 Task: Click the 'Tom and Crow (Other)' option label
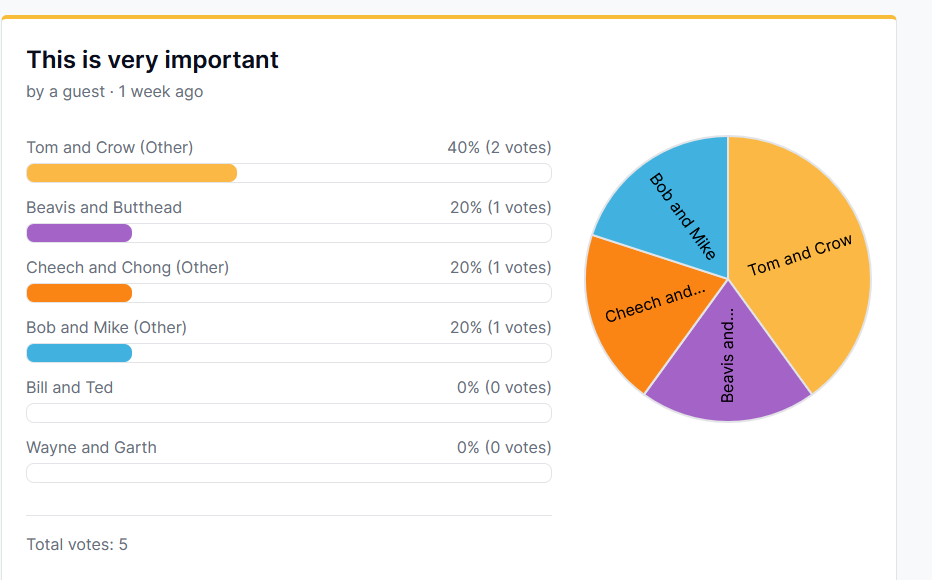(110, 148)
